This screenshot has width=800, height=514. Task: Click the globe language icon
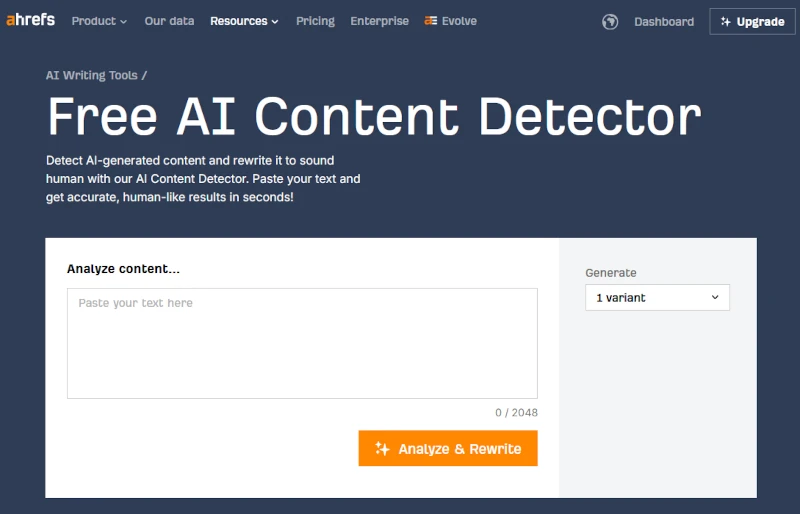coord(610,22)
